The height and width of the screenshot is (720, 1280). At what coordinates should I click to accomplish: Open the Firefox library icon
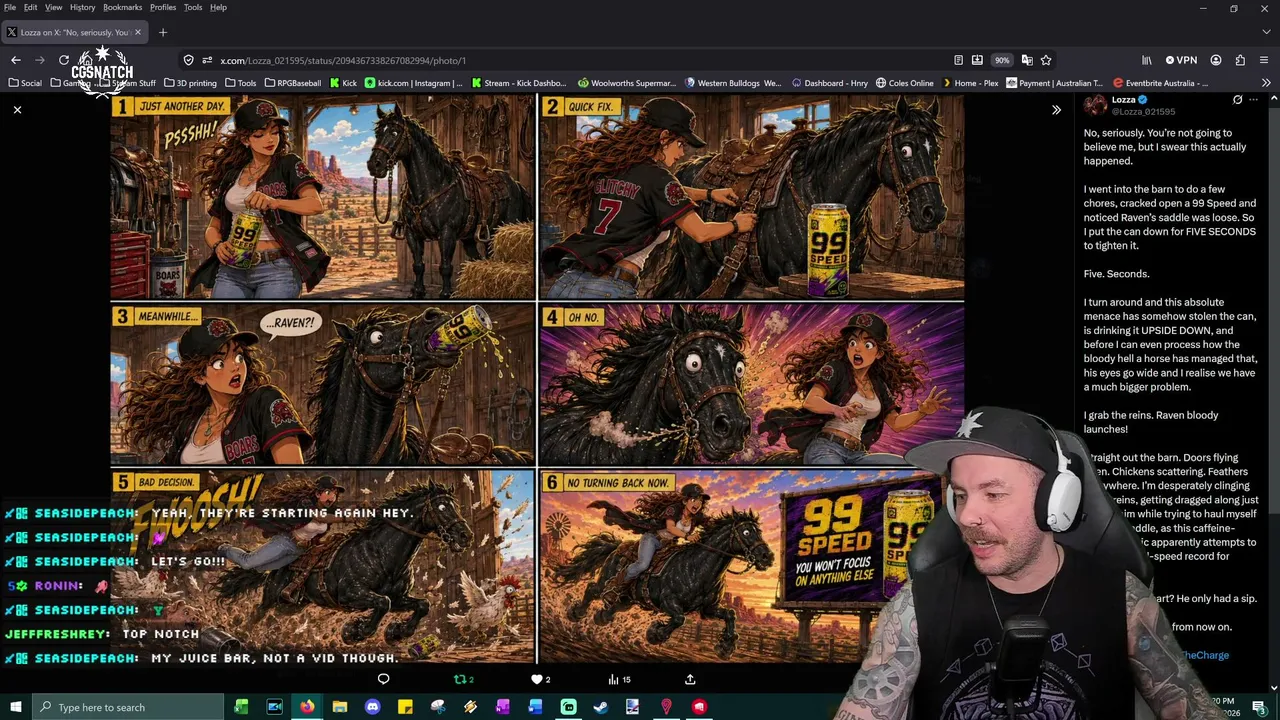point(1148,60)
